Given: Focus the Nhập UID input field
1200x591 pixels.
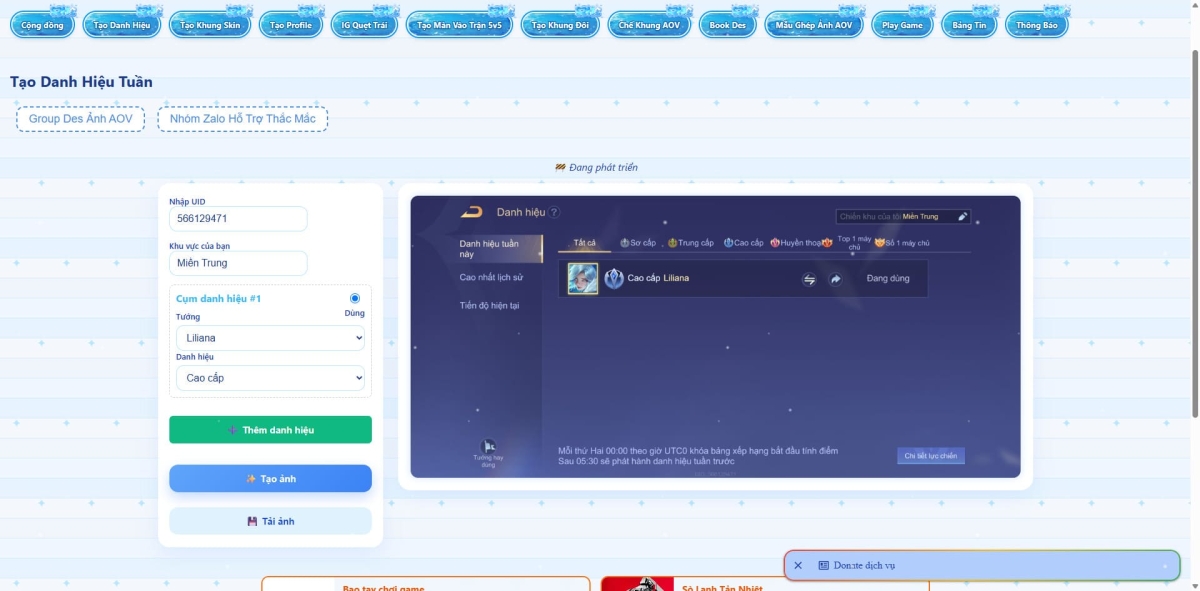Looking at the screenshot, I should point(238,218).
